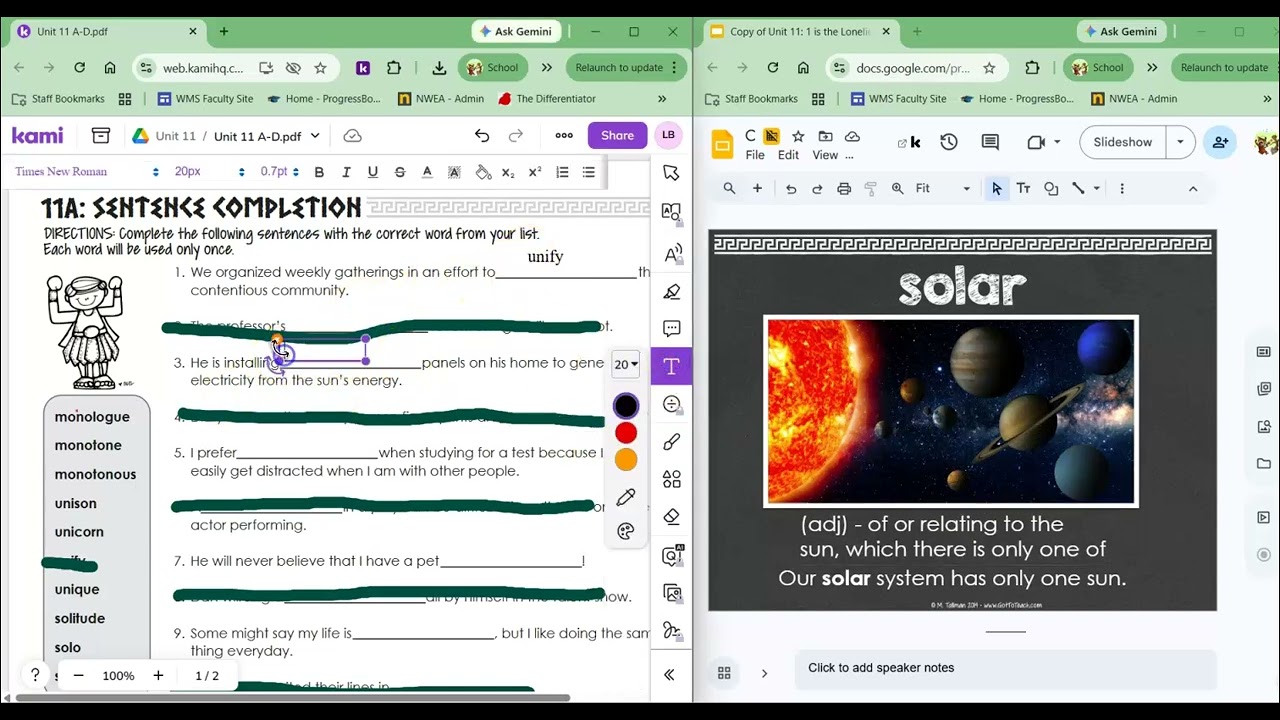This screenshot has width=1280, height=720.
Task: Select the shape tool in Slides toolbar
Action: point(1051,188)
